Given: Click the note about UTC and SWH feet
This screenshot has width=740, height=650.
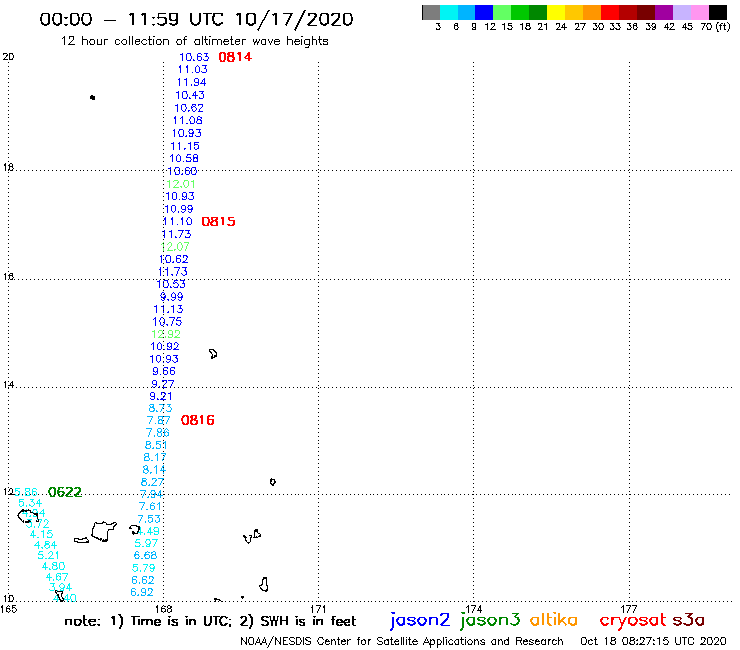Looking at the screenshot, I should coord(210,621).
